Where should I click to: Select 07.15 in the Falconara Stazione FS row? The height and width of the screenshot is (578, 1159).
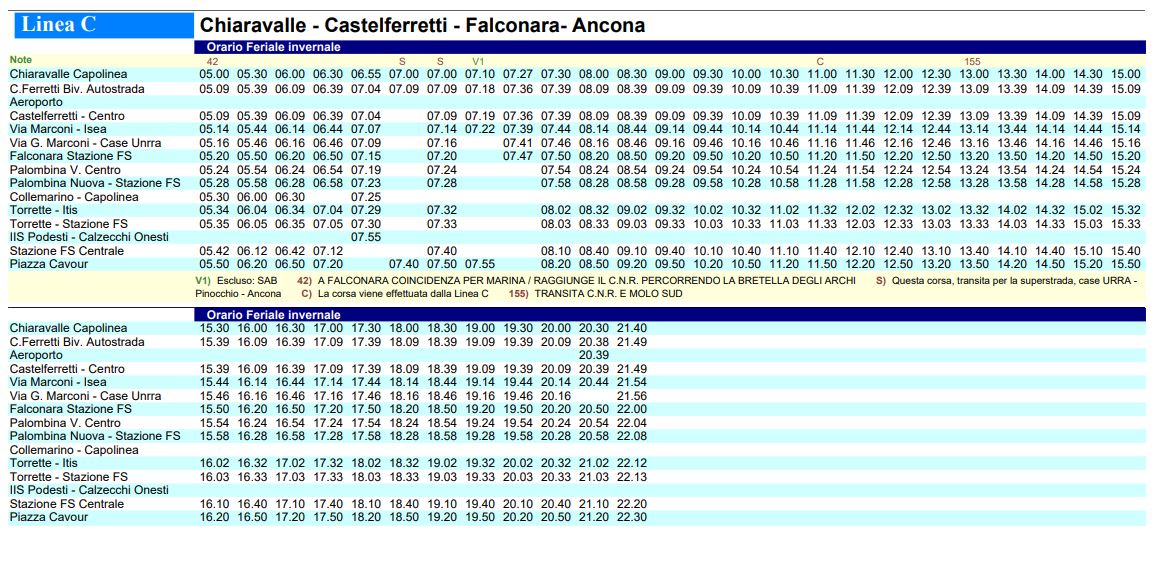click(x=366, y=157)
